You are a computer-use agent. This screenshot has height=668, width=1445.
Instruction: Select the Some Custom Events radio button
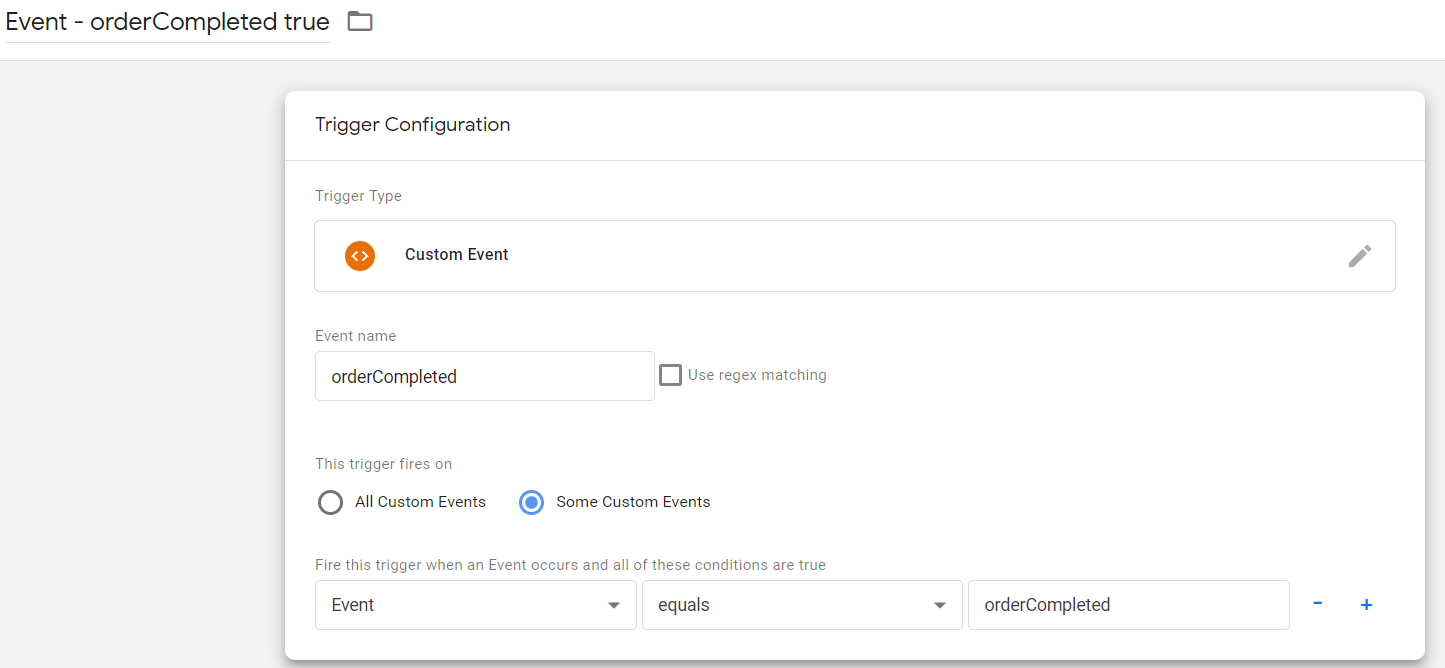532,502
